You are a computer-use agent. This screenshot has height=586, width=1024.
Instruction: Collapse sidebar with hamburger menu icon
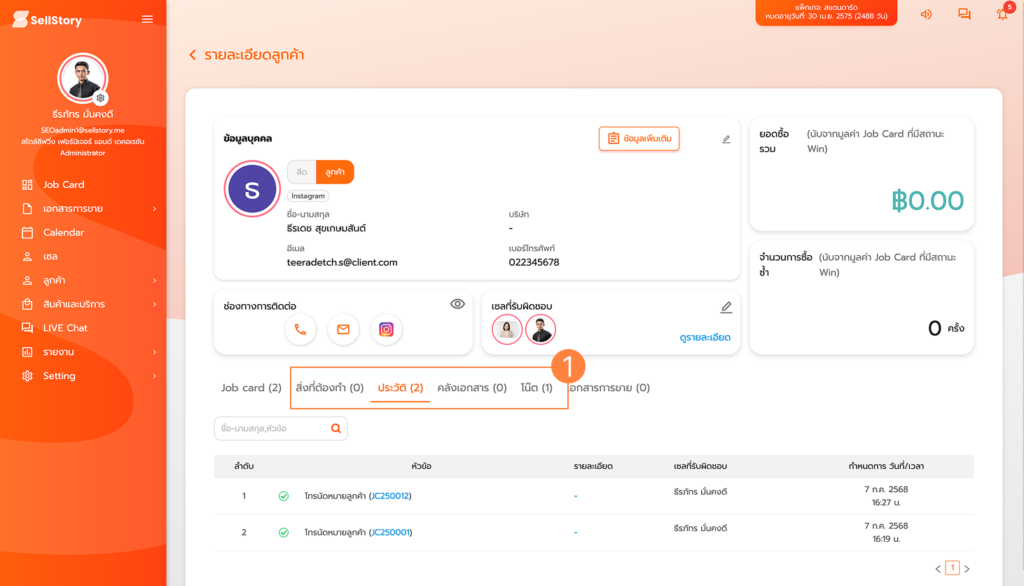147,20
